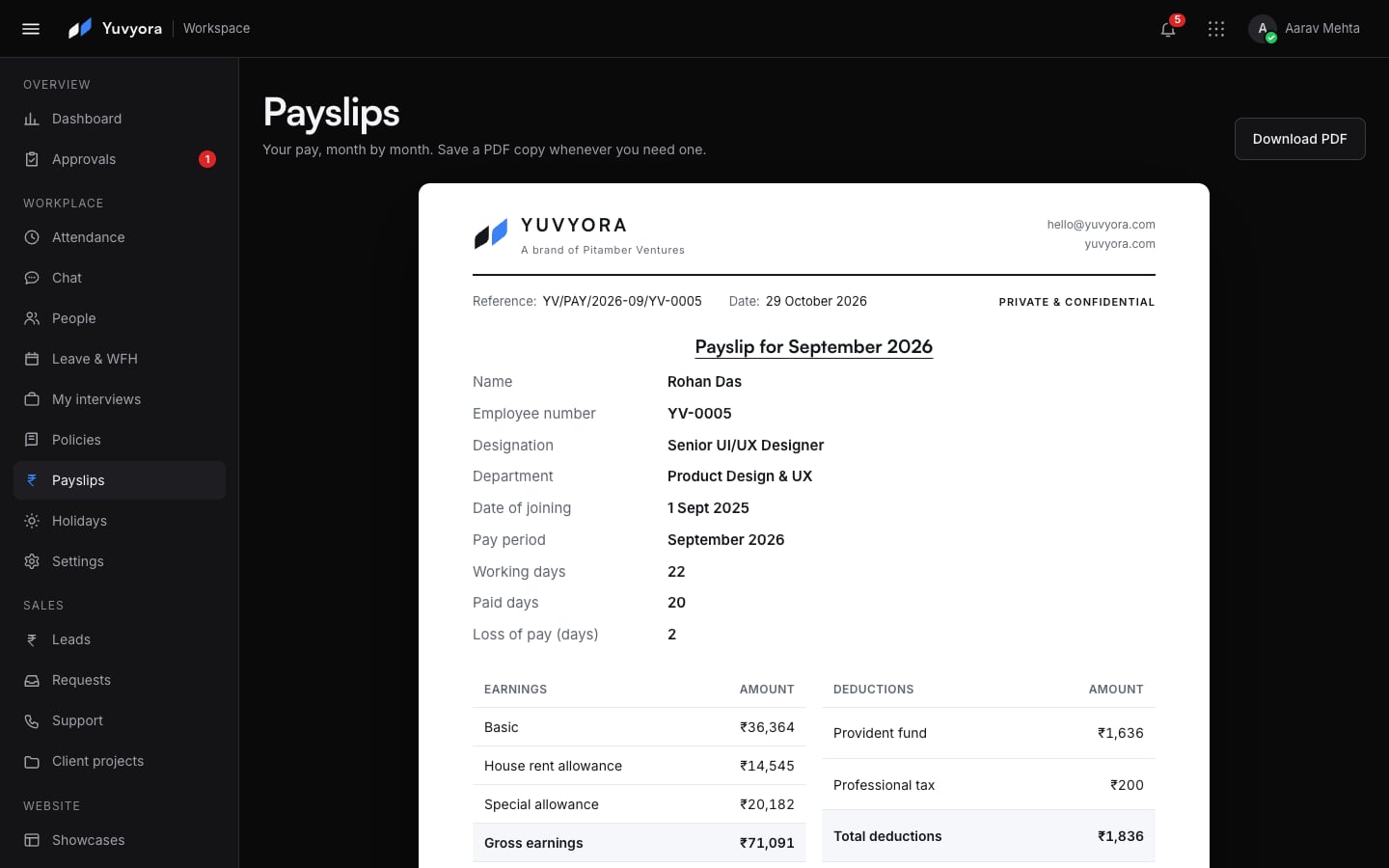Go to Dashboard in the sidebar
Screen dimensions: 1389x868
click(120, 119)
